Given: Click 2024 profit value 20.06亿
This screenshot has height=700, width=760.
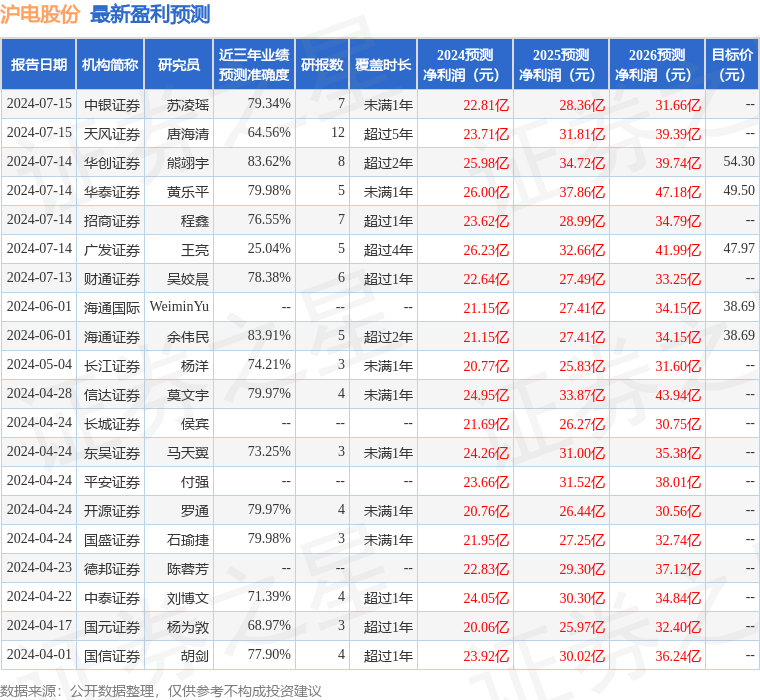Looking at the screenshot, I should coord(486,627).
